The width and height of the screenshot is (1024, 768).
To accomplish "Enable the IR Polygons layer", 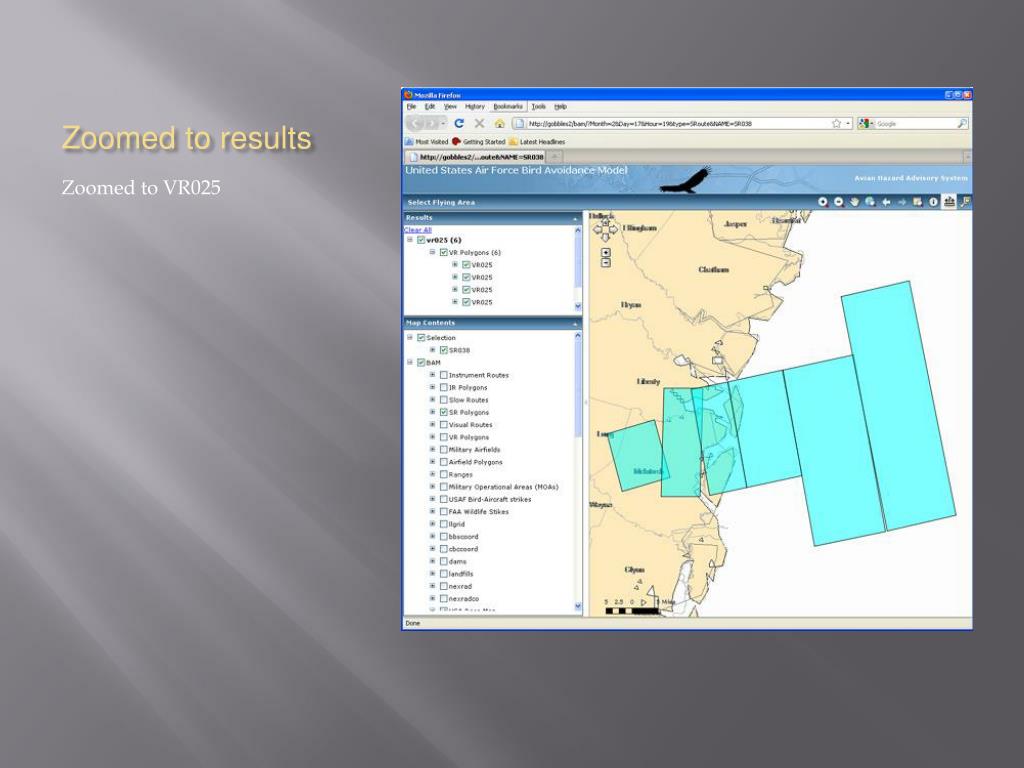I will click(443, 387).
